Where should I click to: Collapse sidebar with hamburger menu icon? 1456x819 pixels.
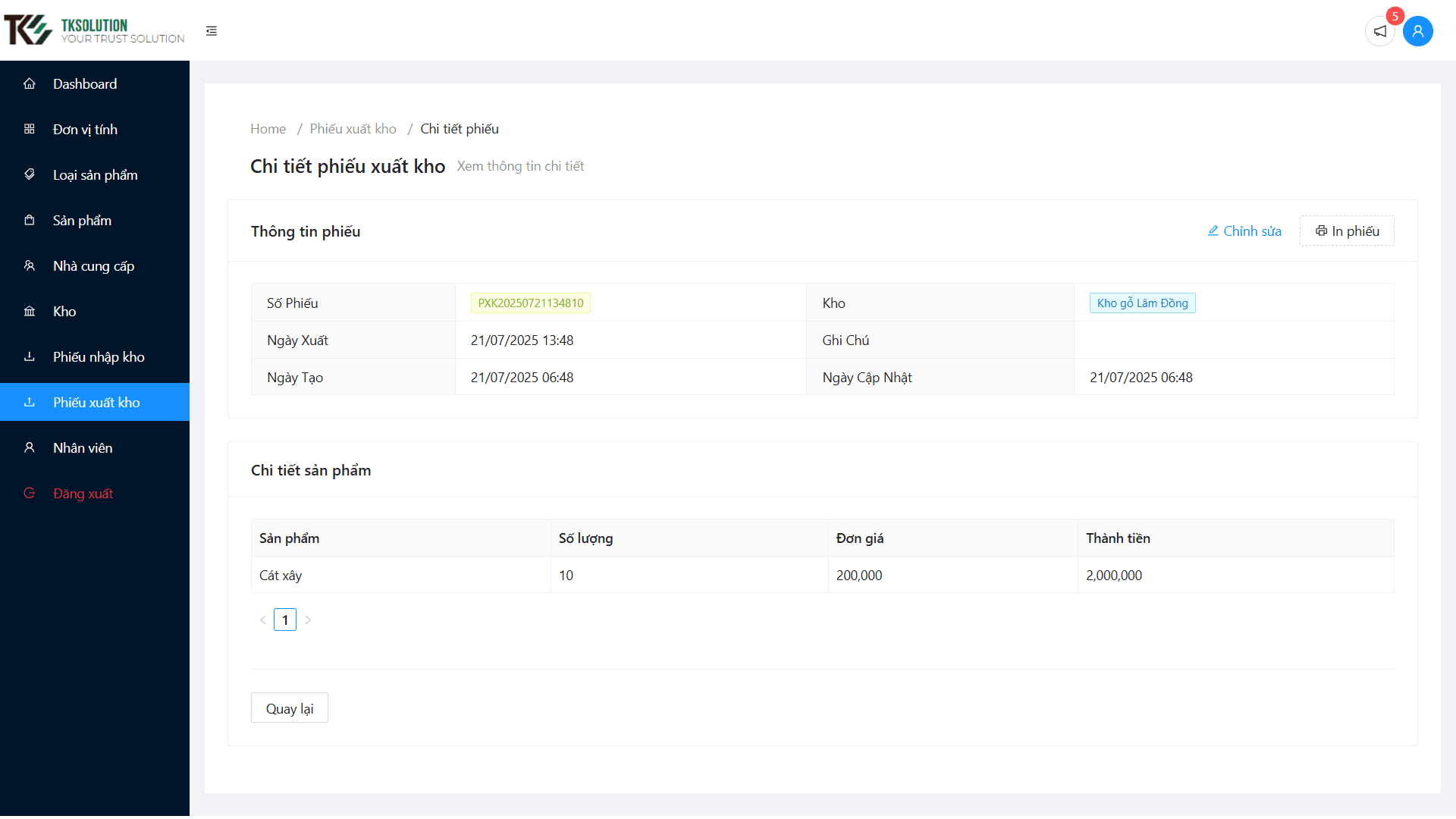212,31
